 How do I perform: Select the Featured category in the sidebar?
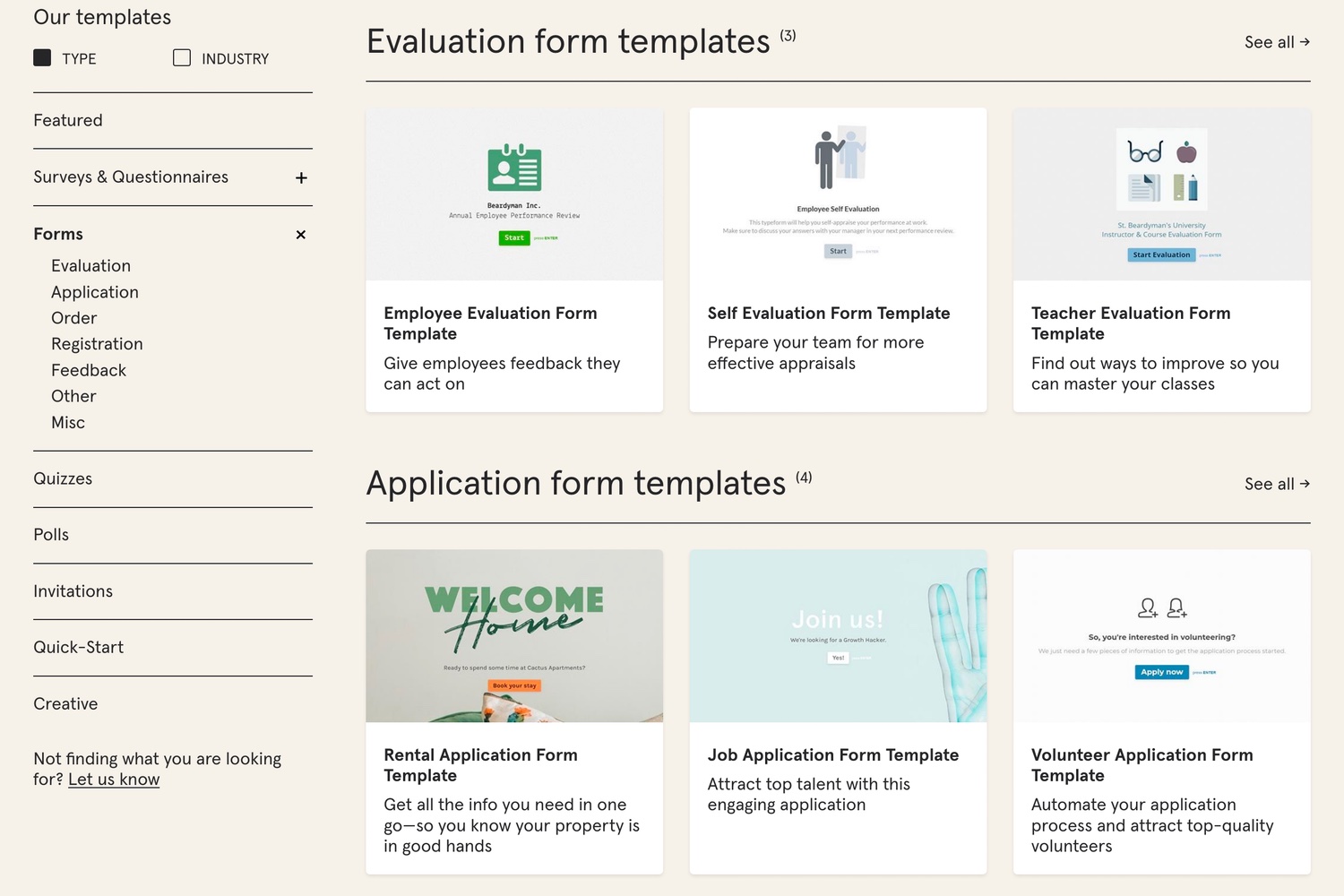point(67,120)
